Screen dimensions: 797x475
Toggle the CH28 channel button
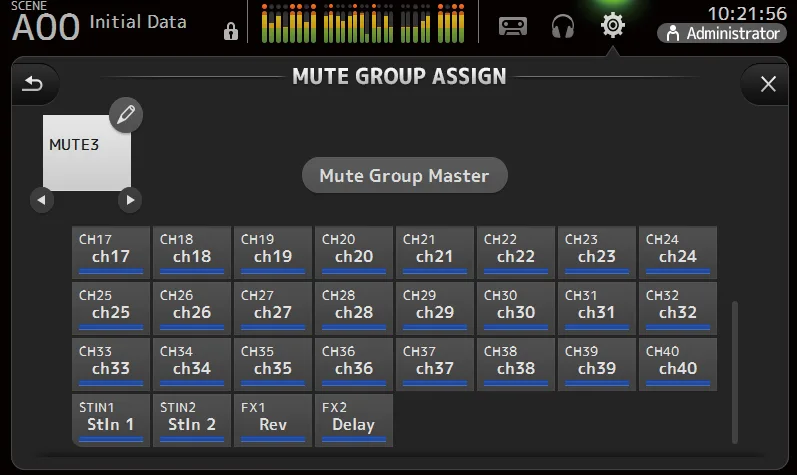[354, 308]
